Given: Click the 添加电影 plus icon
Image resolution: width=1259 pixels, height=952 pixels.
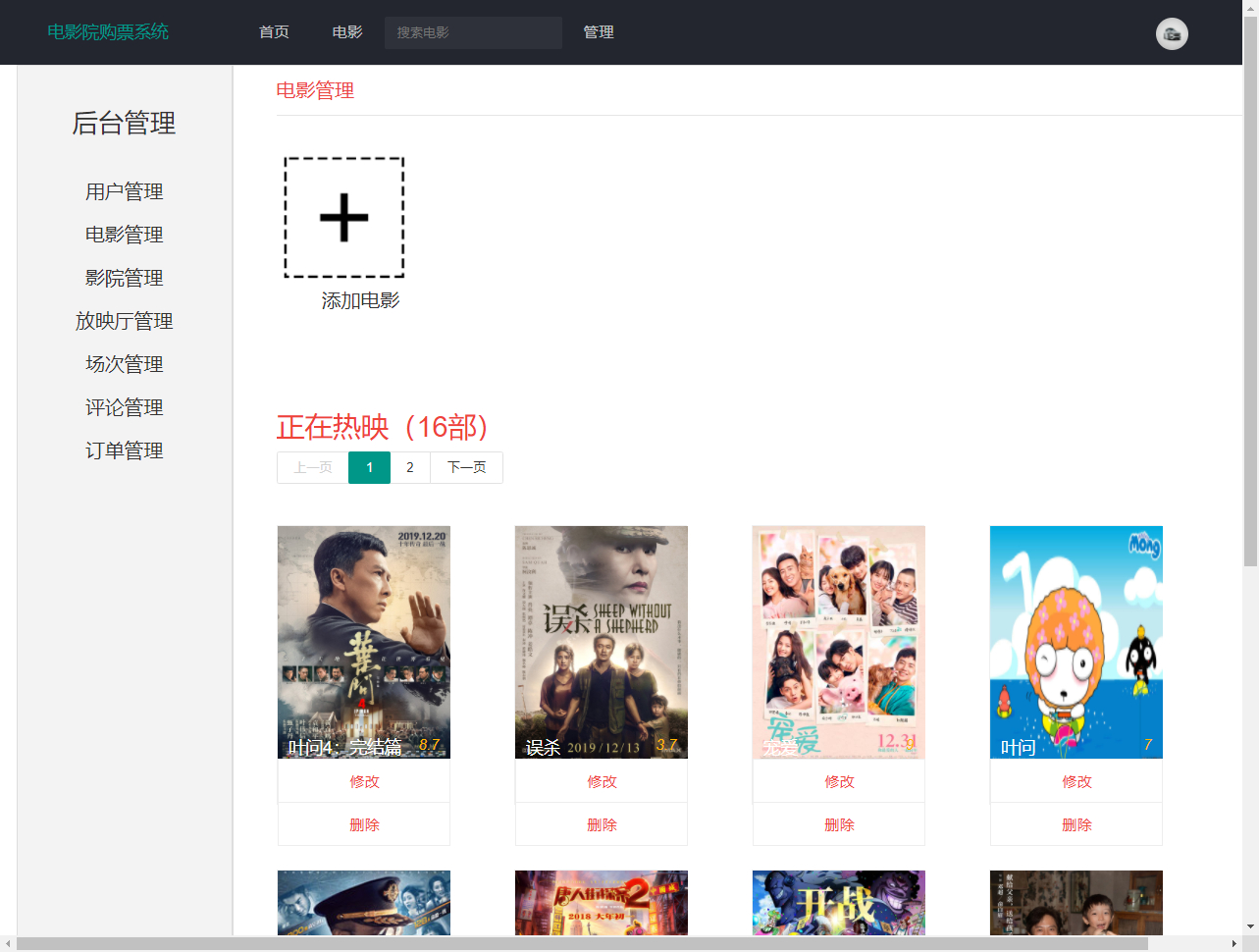Looking at the screenshot, I should [342, 218].
